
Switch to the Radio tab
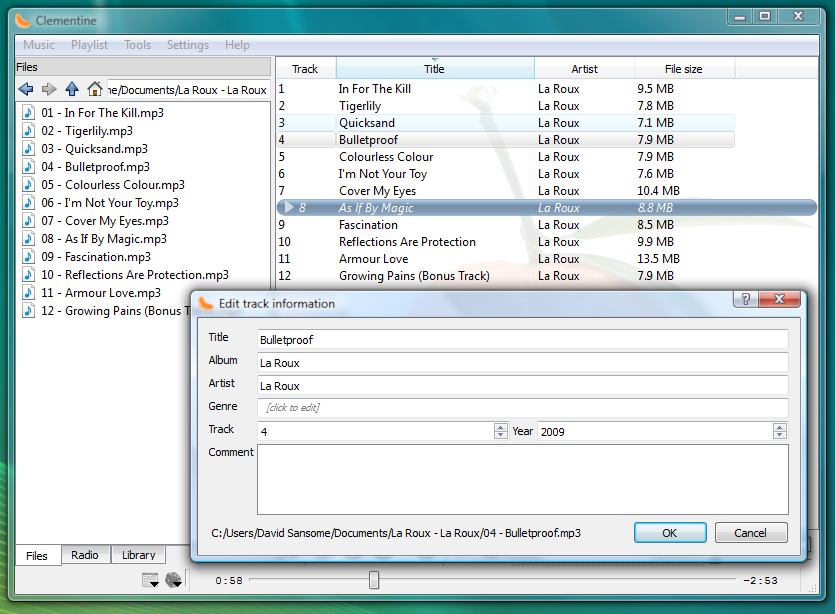coord(85,555)
